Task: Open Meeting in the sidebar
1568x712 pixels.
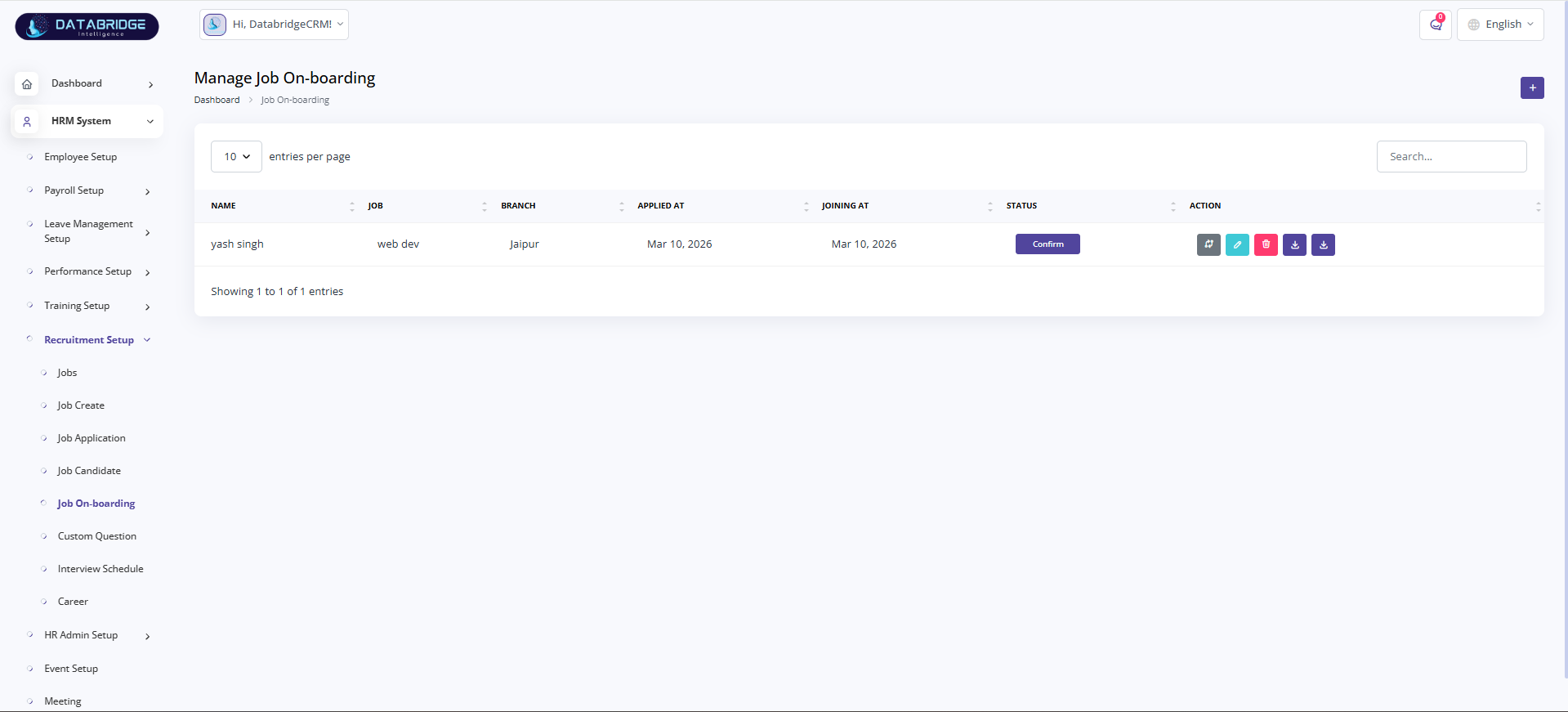Action: (63, 701)
